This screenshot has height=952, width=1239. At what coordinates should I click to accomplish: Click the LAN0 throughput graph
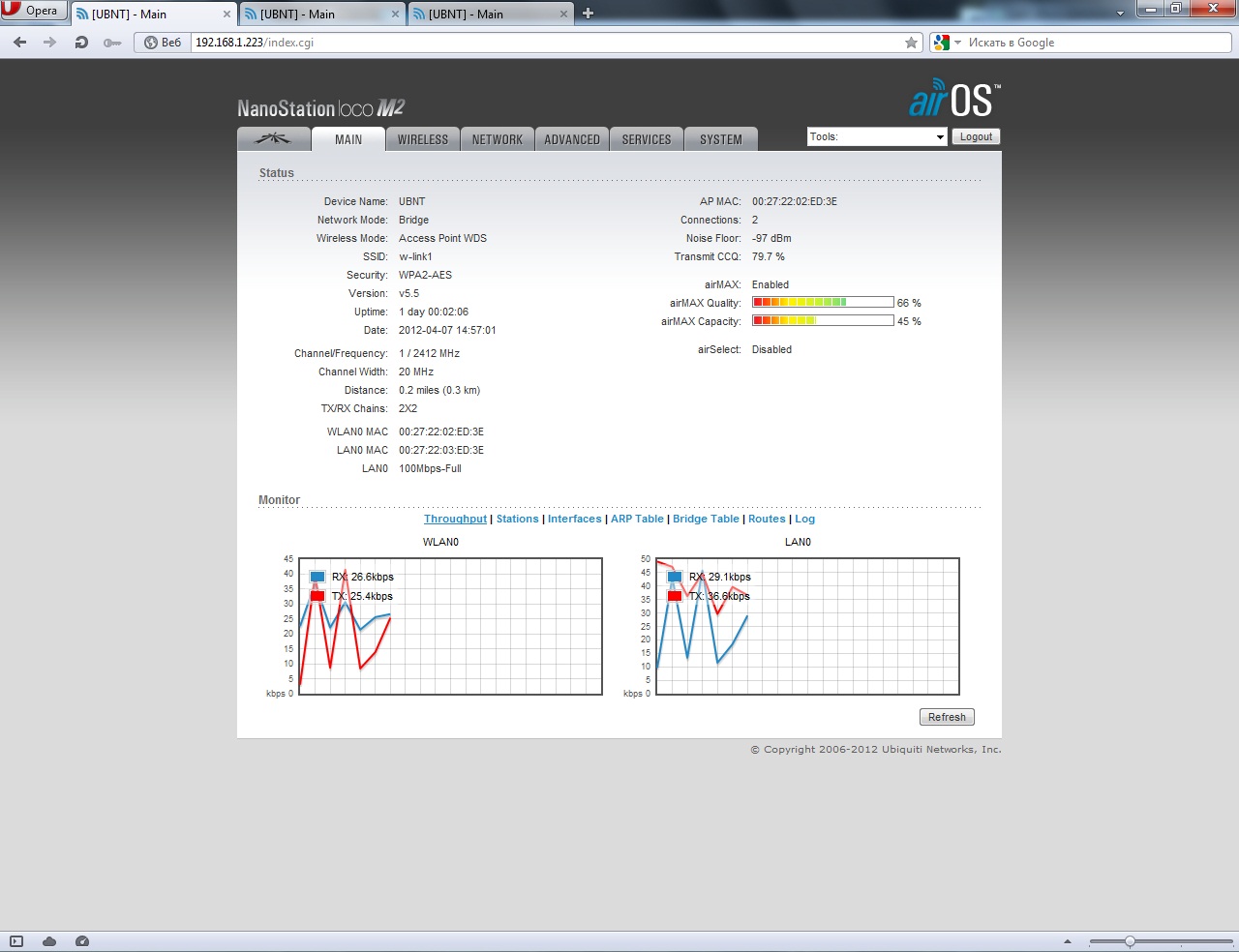point(807,626)
